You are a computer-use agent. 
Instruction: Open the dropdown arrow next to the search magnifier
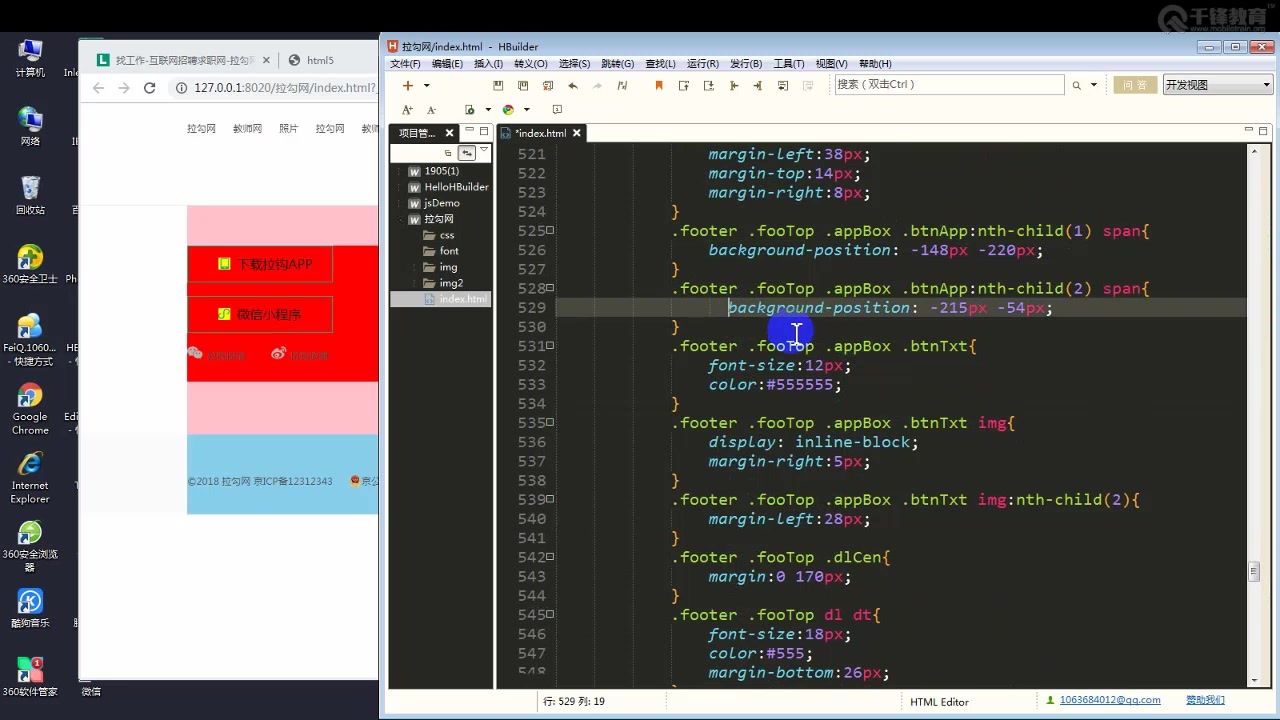point(1093,86)
